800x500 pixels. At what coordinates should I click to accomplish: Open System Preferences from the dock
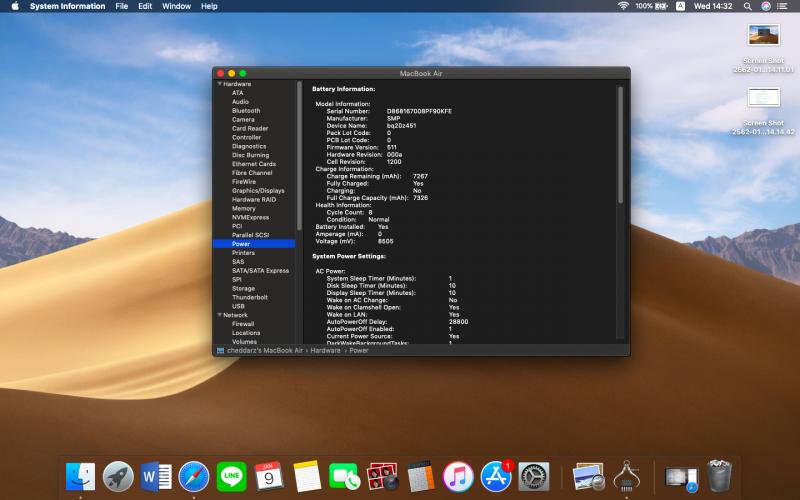[x=535, y=477]
